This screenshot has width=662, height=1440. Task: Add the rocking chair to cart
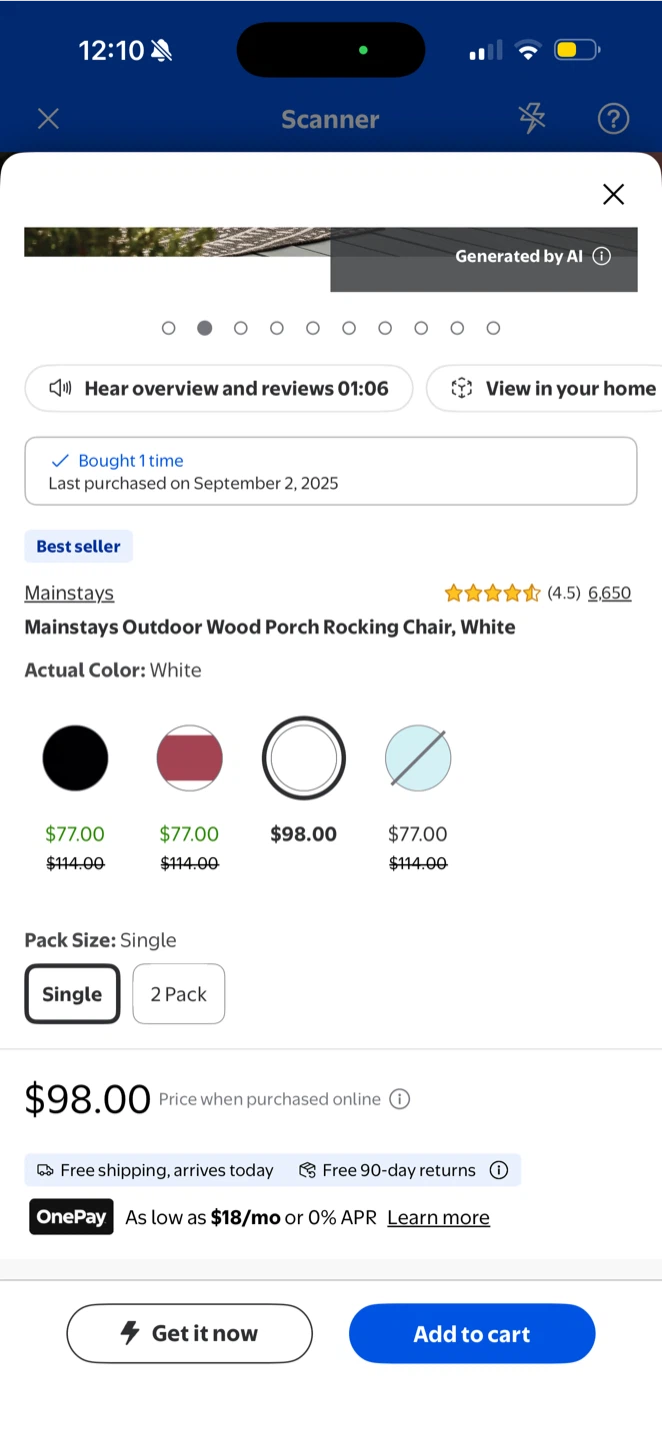click(472, 1333)
